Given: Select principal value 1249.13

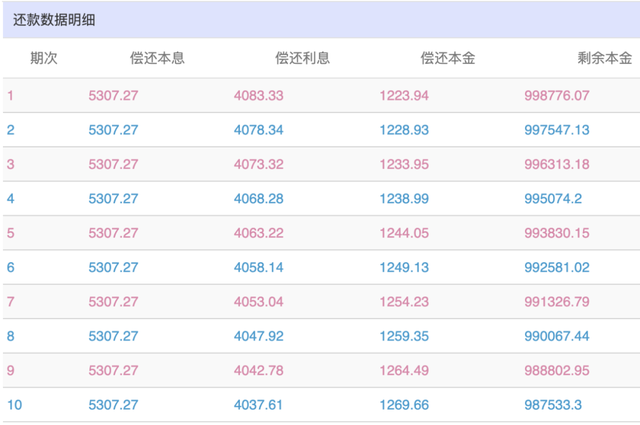Looking at the screenshot, I should tap(404, 267).
